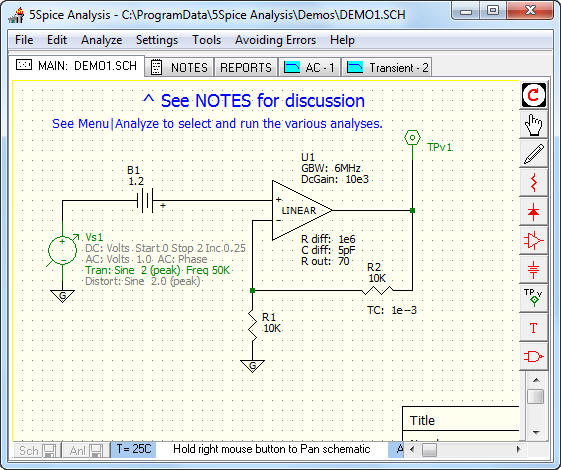Select the ground/battery source tool
Viewport: 561px width, 470px height.
click(x=533, y=269)
